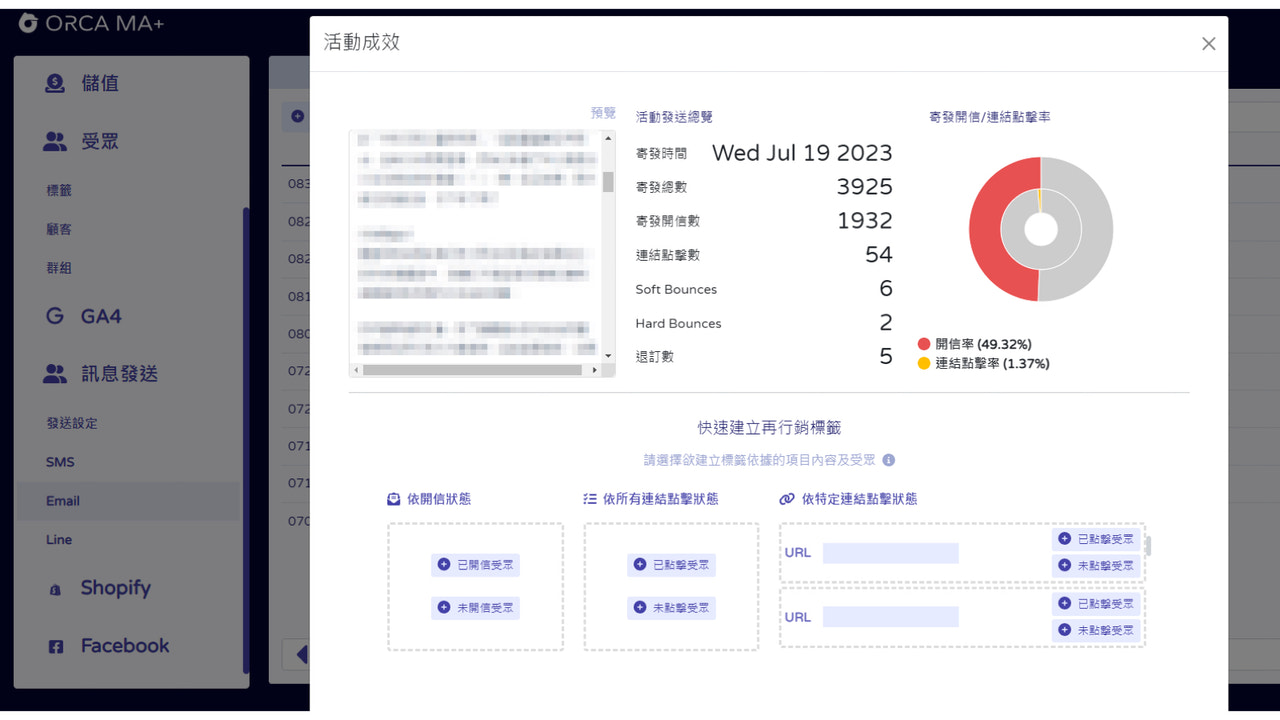
Task: Click the Soft Bounces label
Action: click(676, 290)
